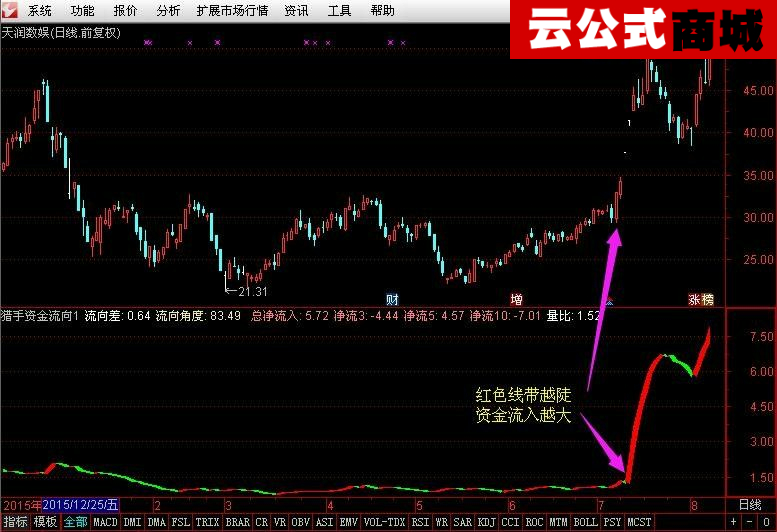Image resolution: width=777 pixels, height=532 pixels.
Task: Switch indicator to DMI
Action: tap(132, 522)
